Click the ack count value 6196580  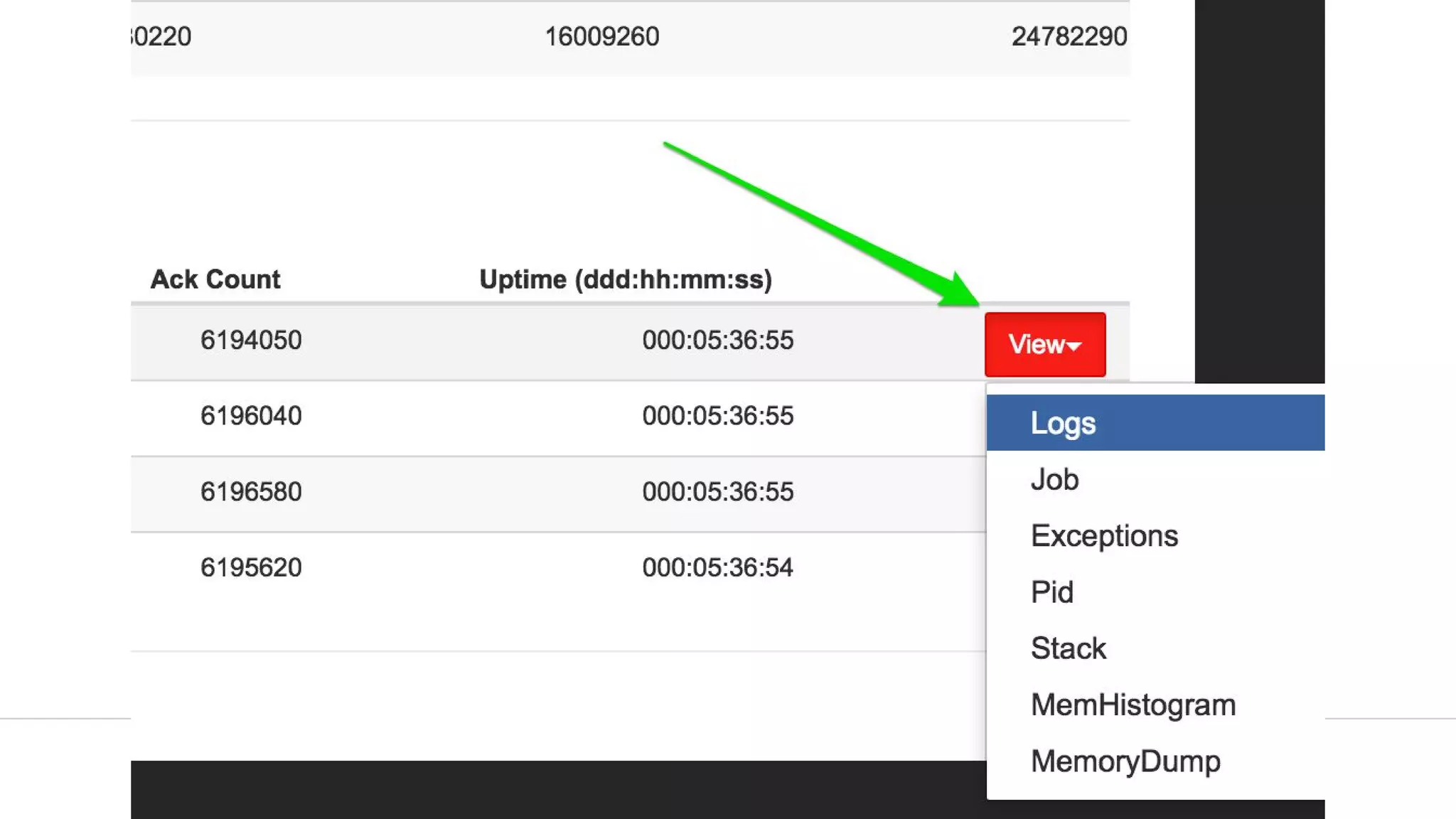251,491
